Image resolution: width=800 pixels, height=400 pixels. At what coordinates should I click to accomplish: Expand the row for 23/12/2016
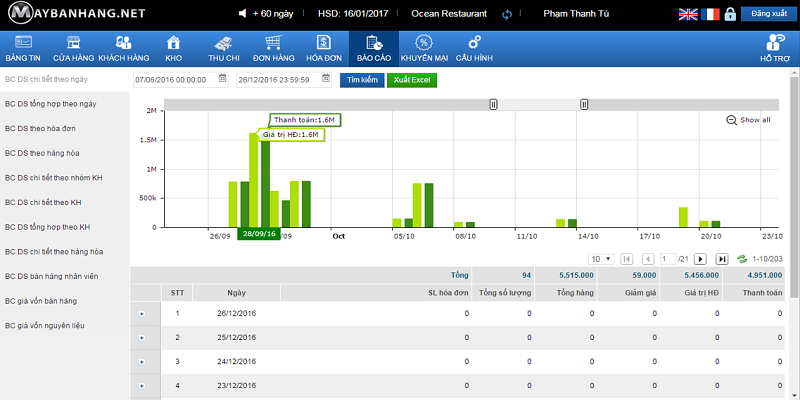point(142,386)
